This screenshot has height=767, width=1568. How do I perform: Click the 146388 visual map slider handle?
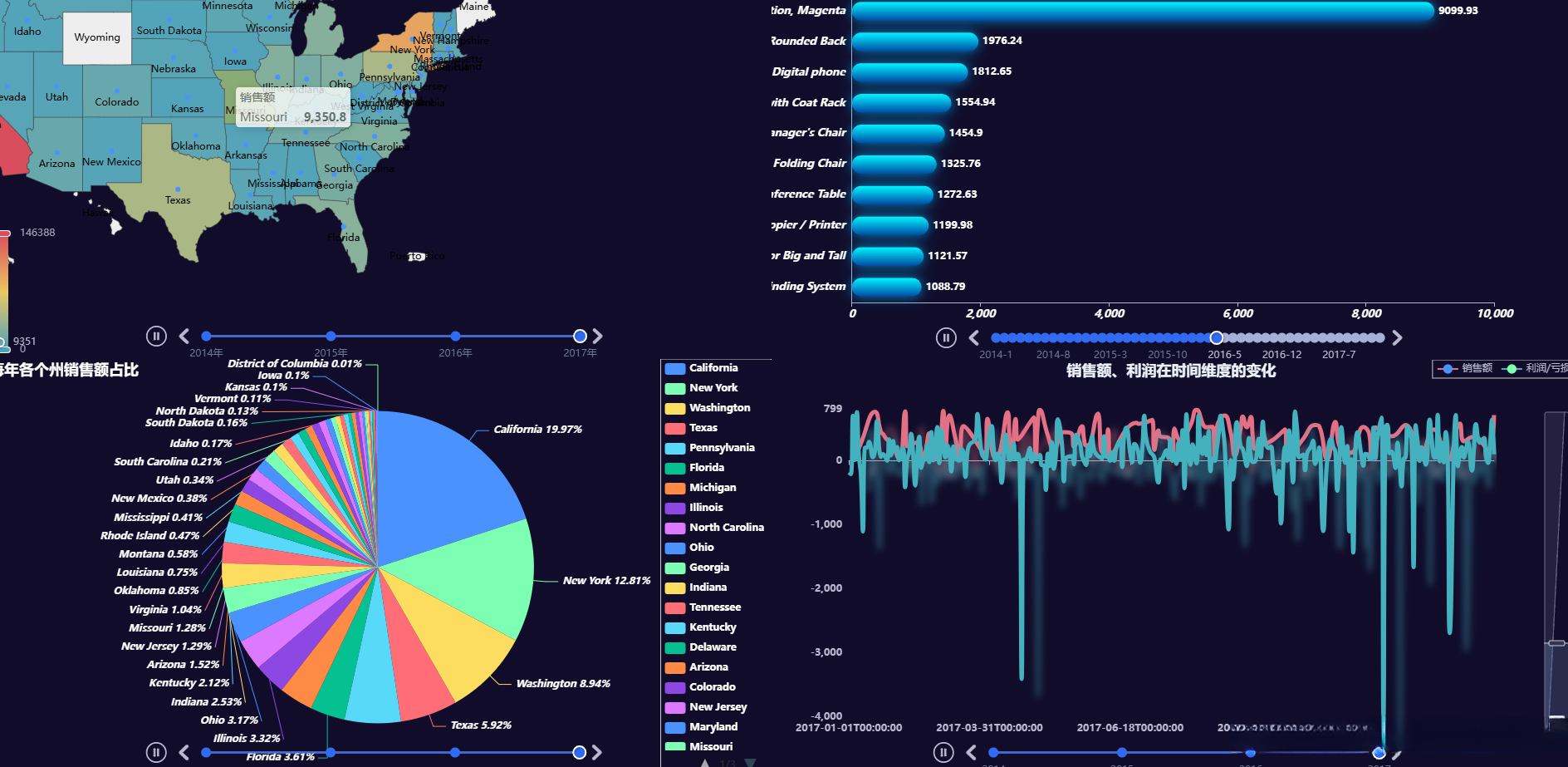click(x=5, y=234)
